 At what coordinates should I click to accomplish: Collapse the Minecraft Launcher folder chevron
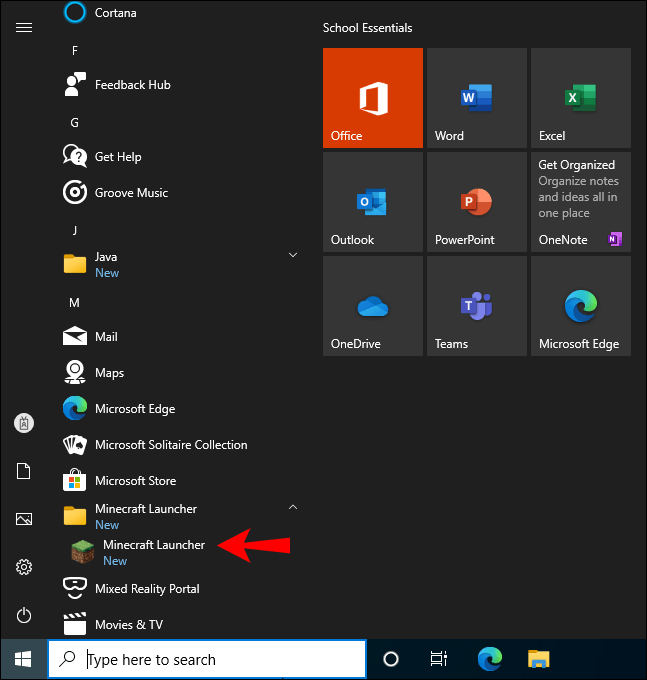pos(293,507)
